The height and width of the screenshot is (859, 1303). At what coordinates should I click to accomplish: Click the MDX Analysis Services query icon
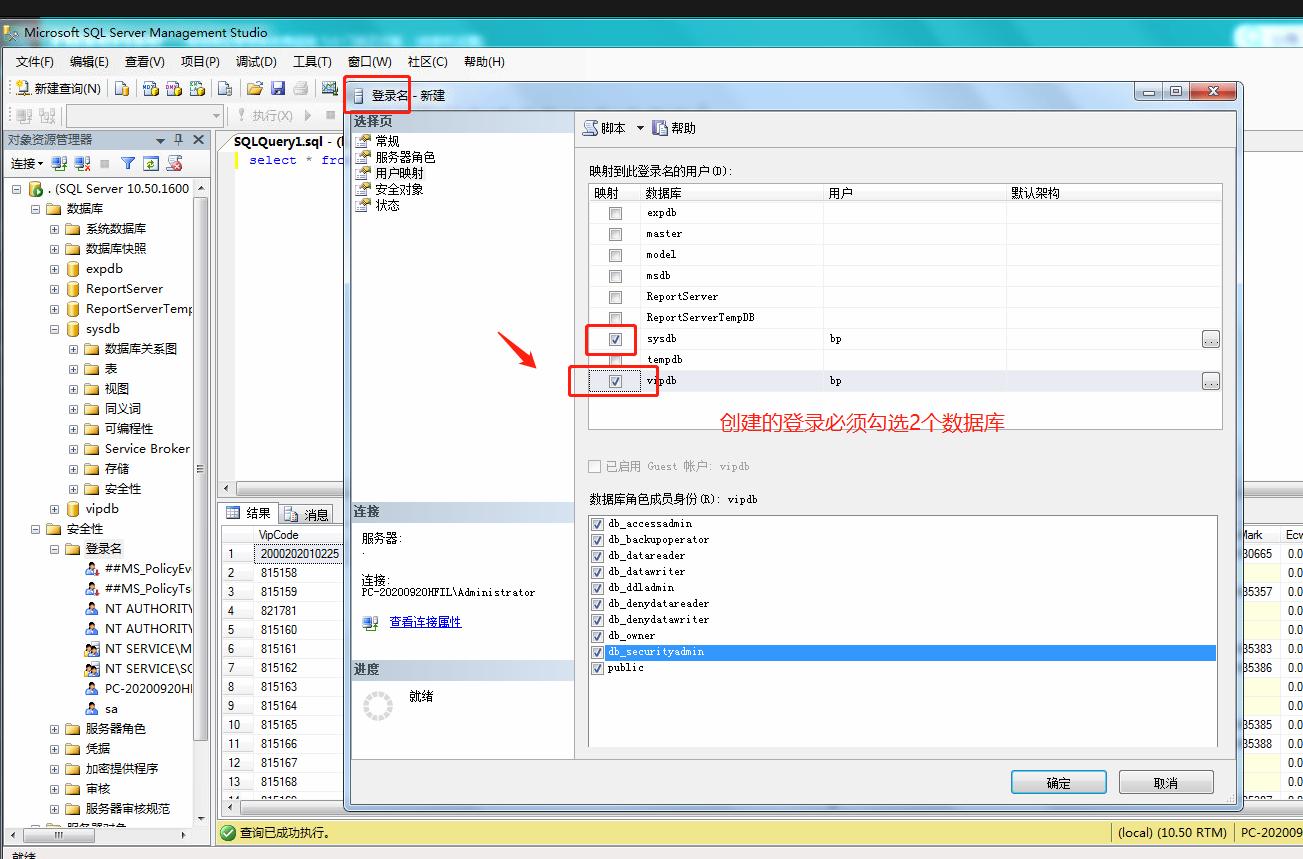click(x=151, y=88)
